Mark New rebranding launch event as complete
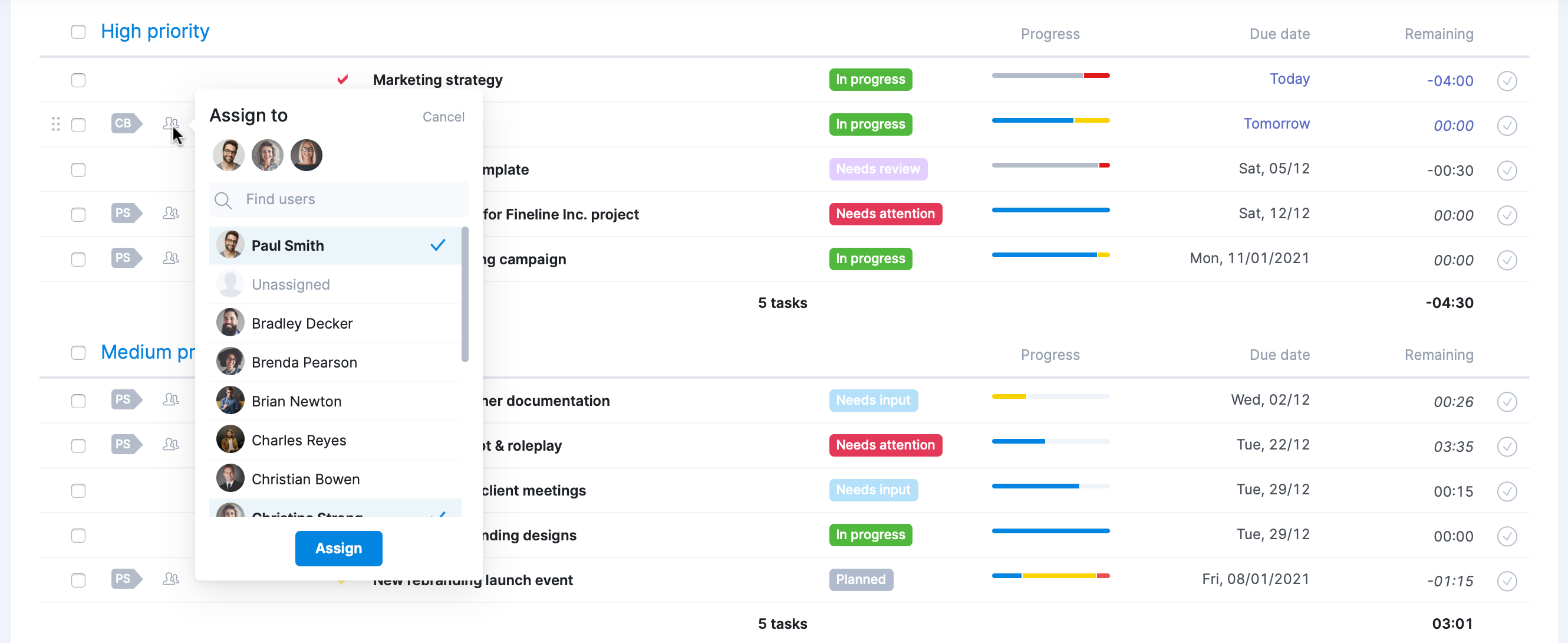This screenshot has height=643, width=1568. [1507, 581]
